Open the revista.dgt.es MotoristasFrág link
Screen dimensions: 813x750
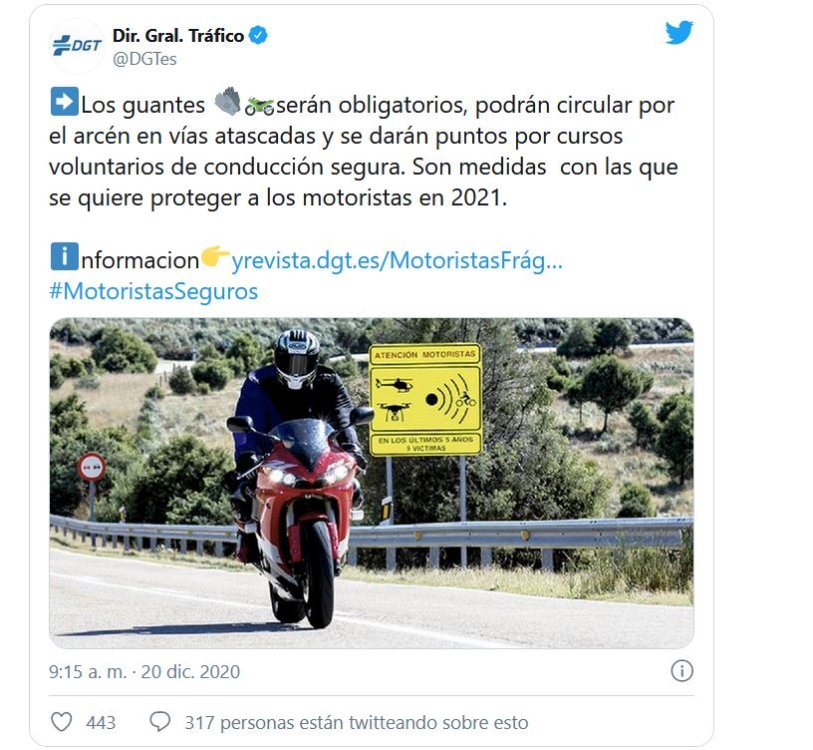(x=397, y=260)
